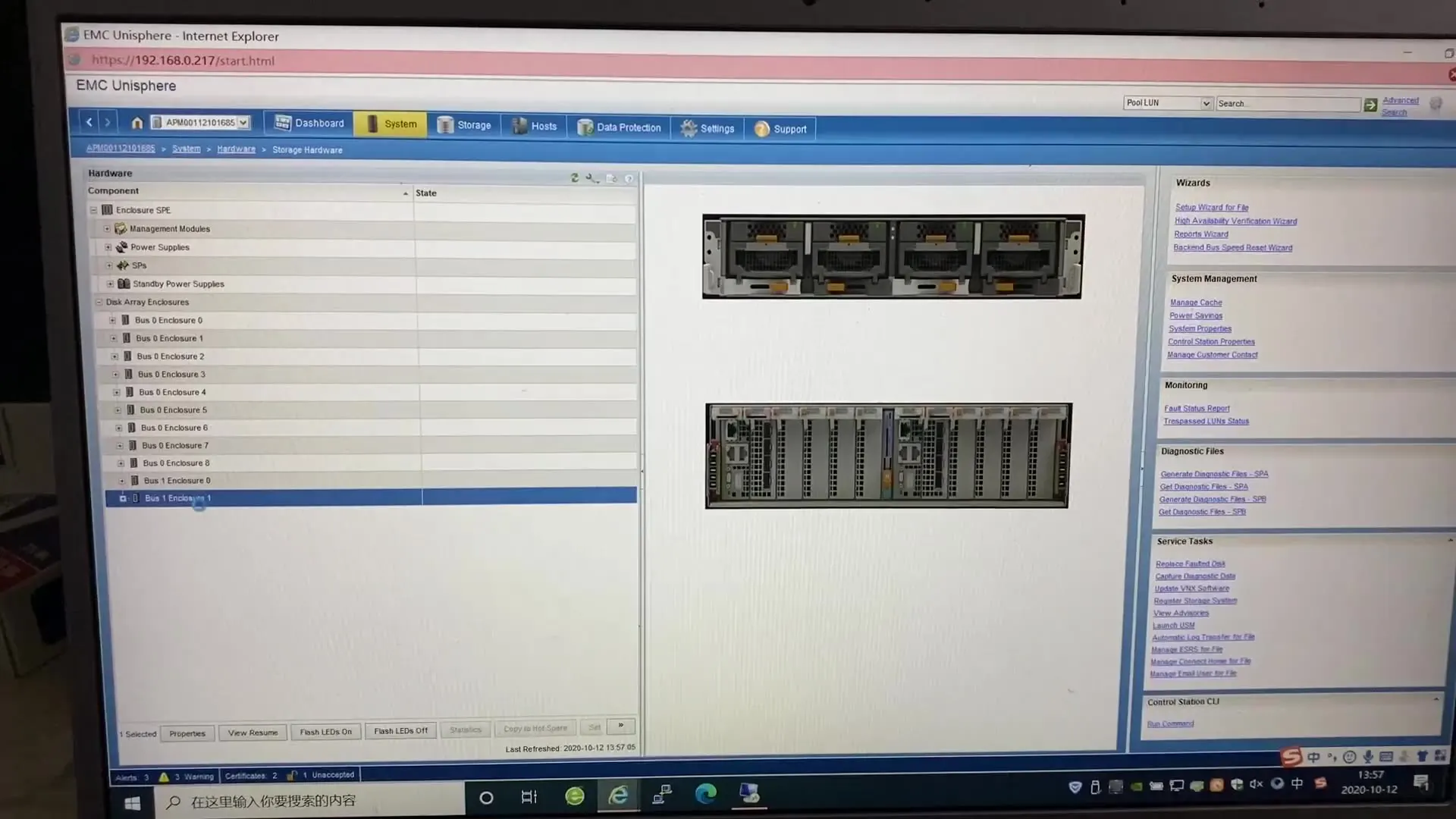The image size is (1456, 819).
Task: Open the Manage Cache link
Action: (1195, 303)
